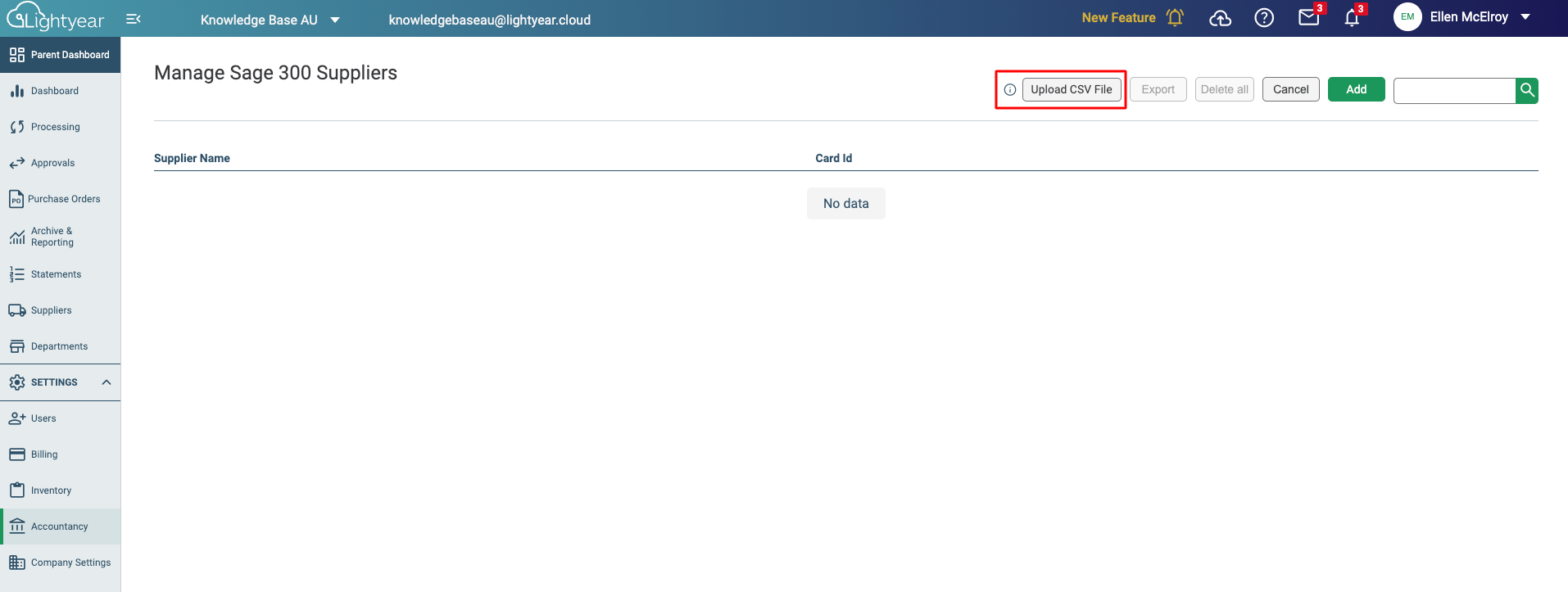
Task: Open the Suppliers page
Action: (60, 310)
